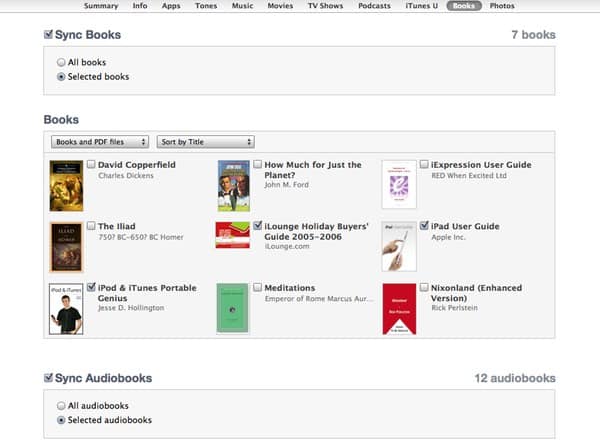
Task: Select the All audiobooks radio button
Action: click(x=61, y=405)
